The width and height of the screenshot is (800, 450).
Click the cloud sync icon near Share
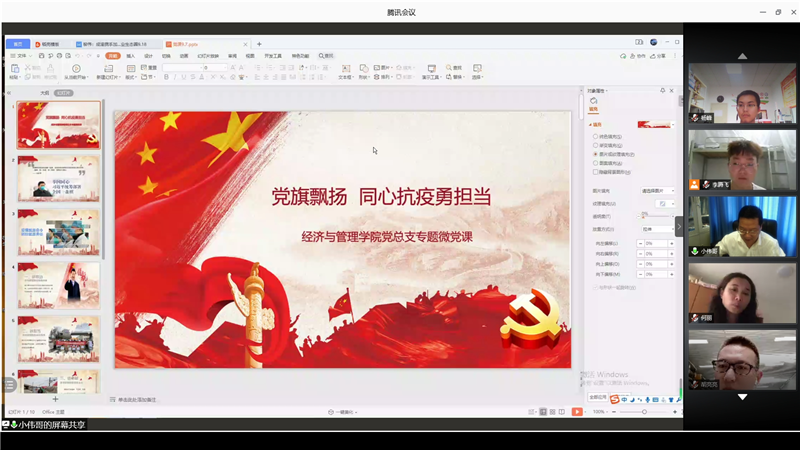click(623, 56)
